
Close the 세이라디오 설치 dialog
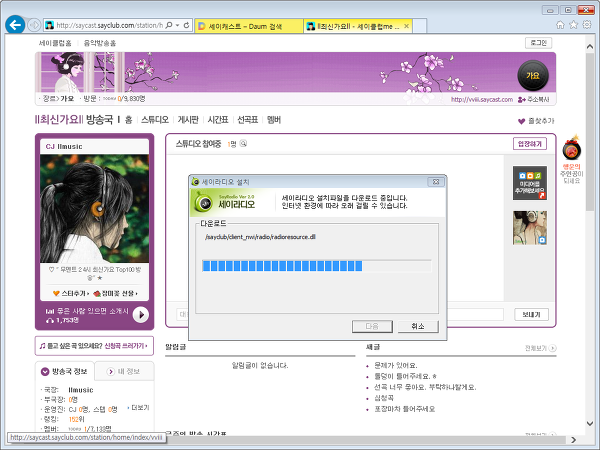pos(436,182)
